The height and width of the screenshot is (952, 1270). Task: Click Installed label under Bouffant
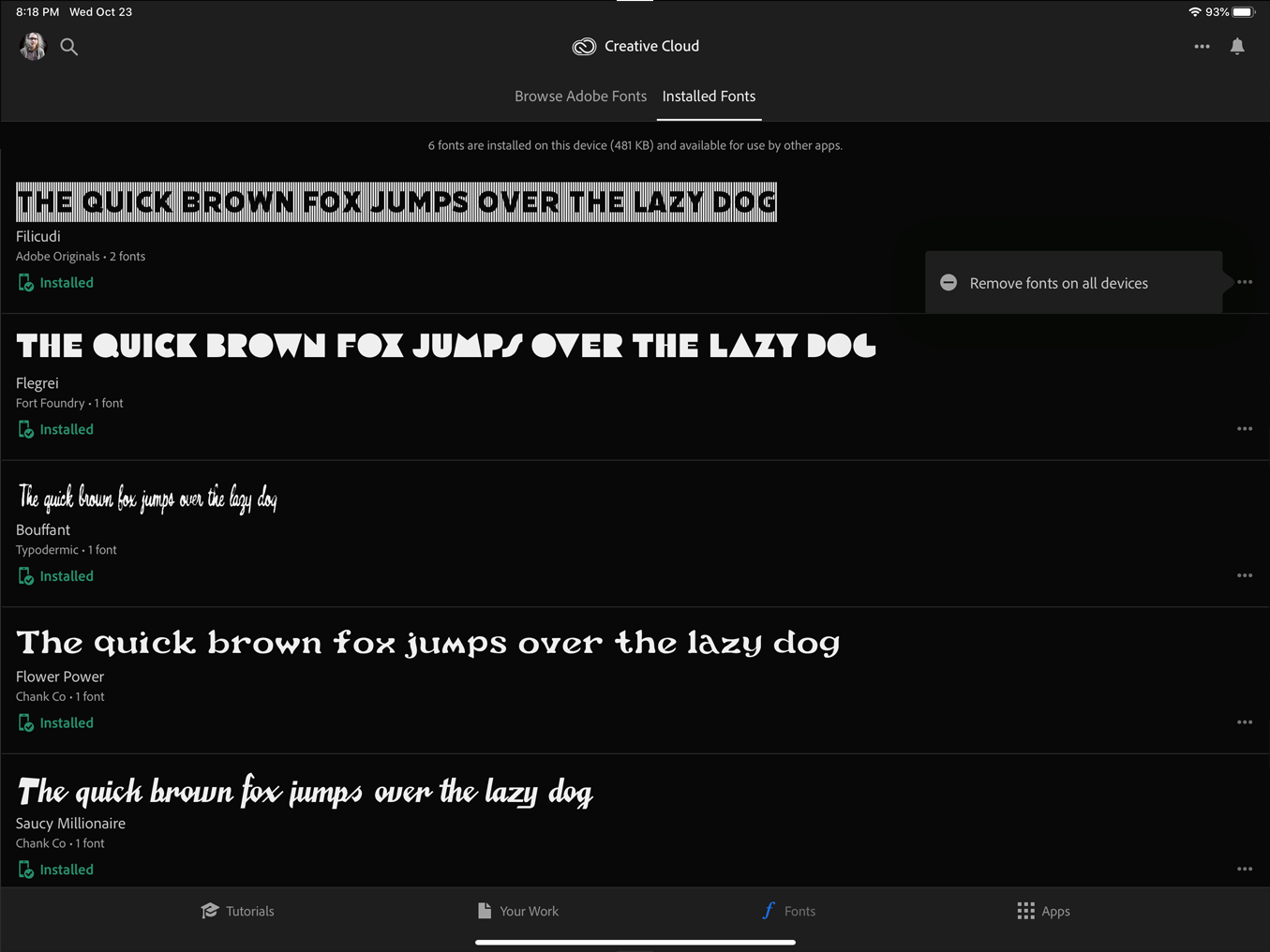(x=67, y=576)
